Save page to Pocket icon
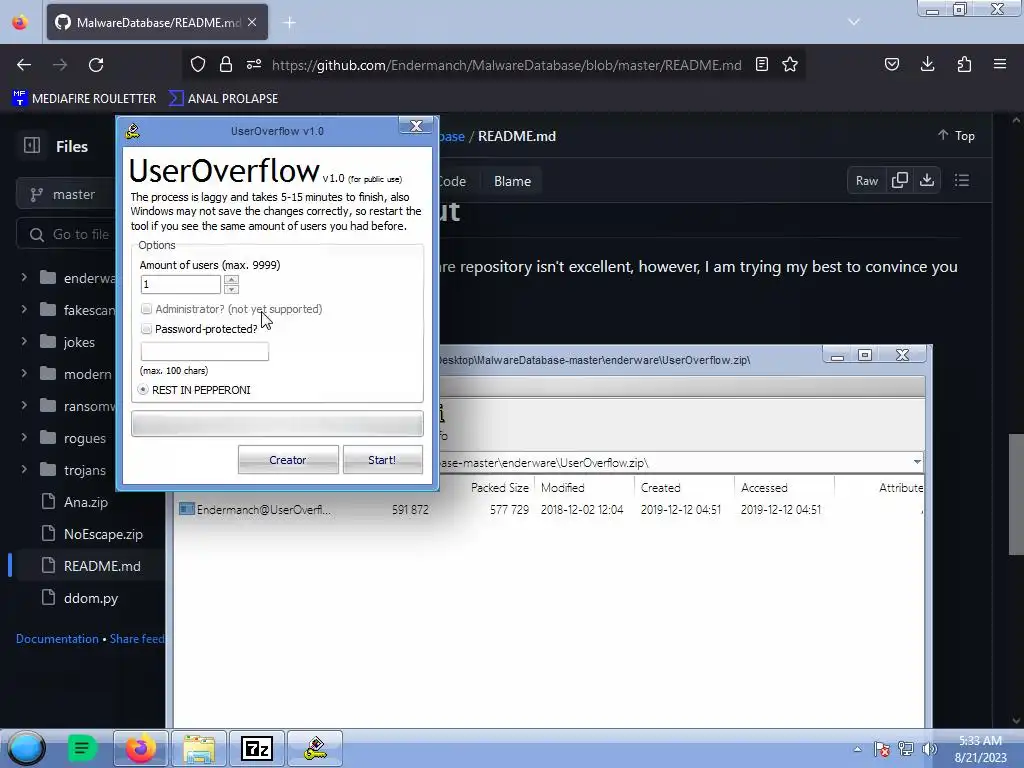Screen dimensions: 1024x768 click(x=891, y=64)
